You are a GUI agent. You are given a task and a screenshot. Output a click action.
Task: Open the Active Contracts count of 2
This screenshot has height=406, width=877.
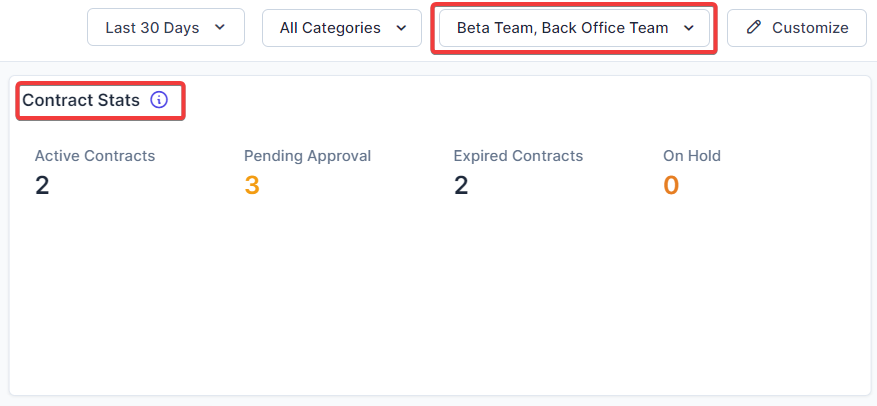(x=42, y=185)
